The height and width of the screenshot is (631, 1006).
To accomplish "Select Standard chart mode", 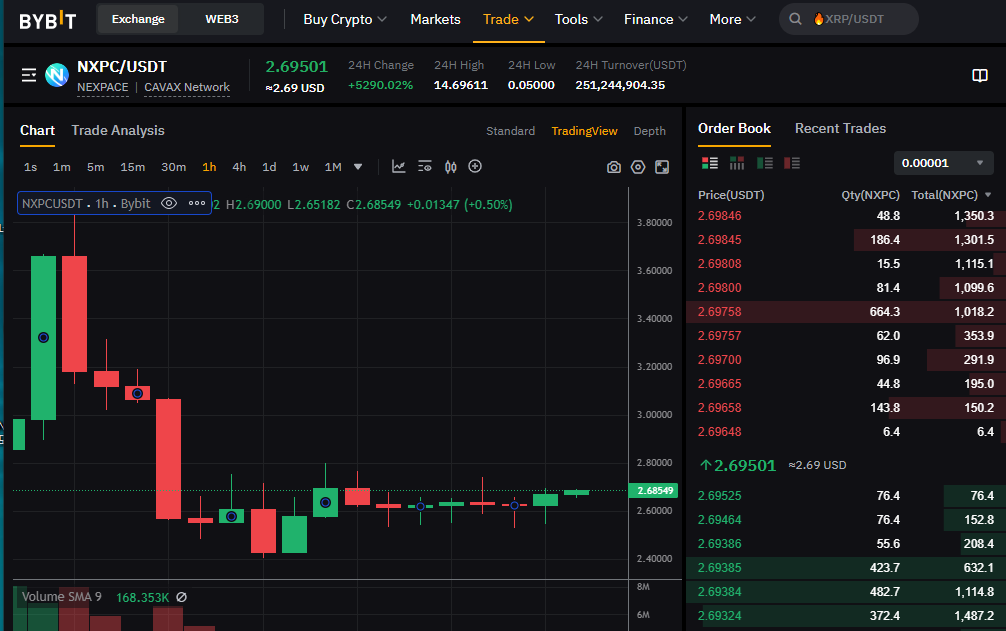I will (511, 131).
